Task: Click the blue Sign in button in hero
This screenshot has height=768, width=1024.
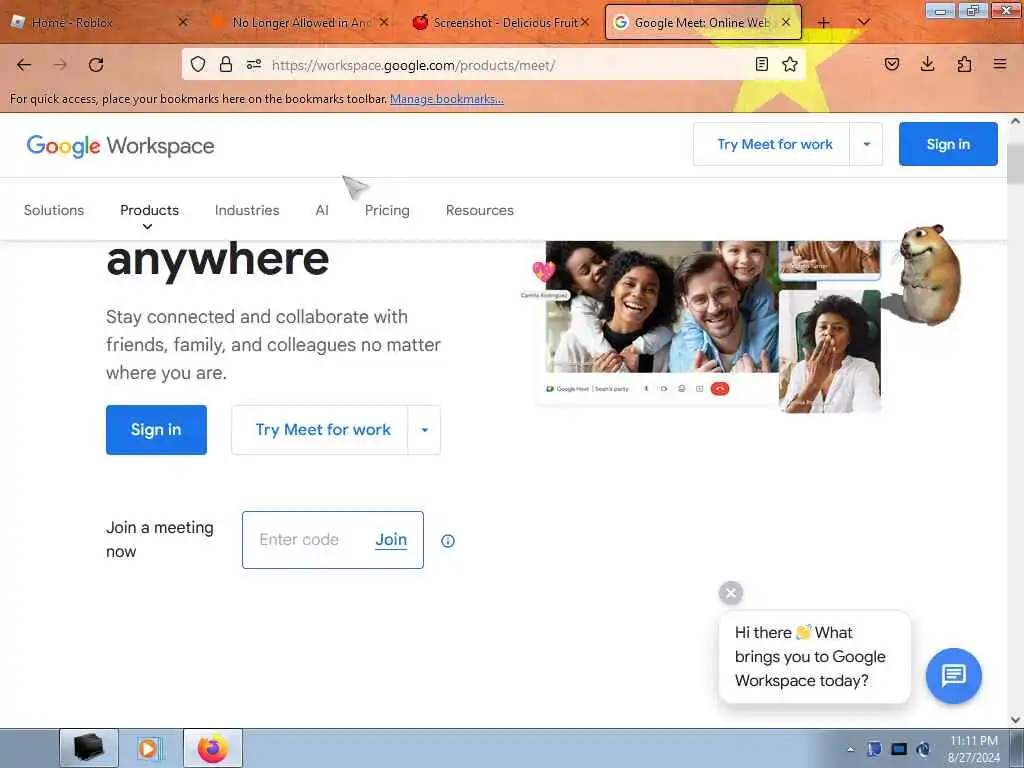Action: 156,430
